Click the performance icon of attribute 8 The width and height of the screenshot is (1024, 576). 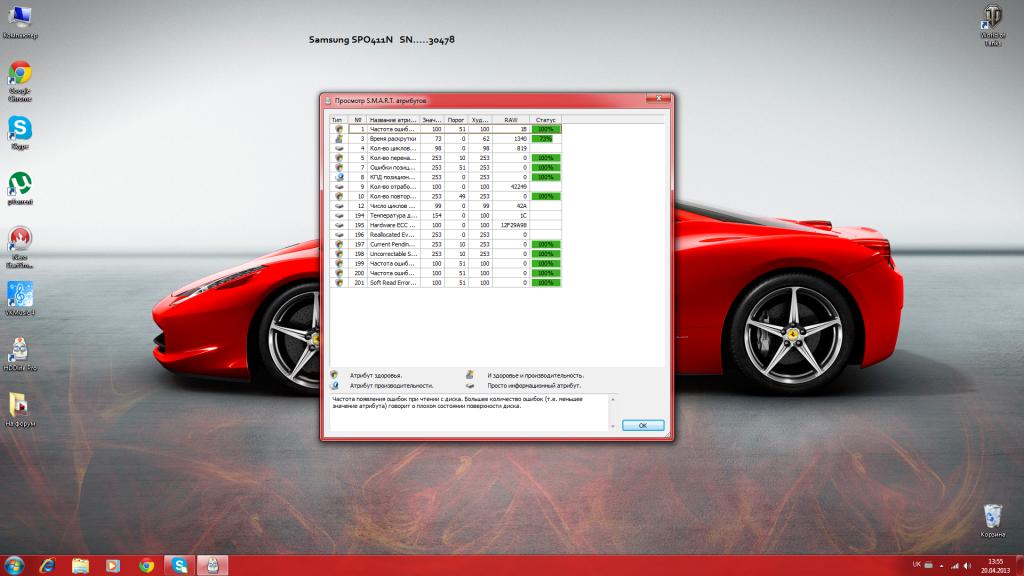click(x=339, y=177)
